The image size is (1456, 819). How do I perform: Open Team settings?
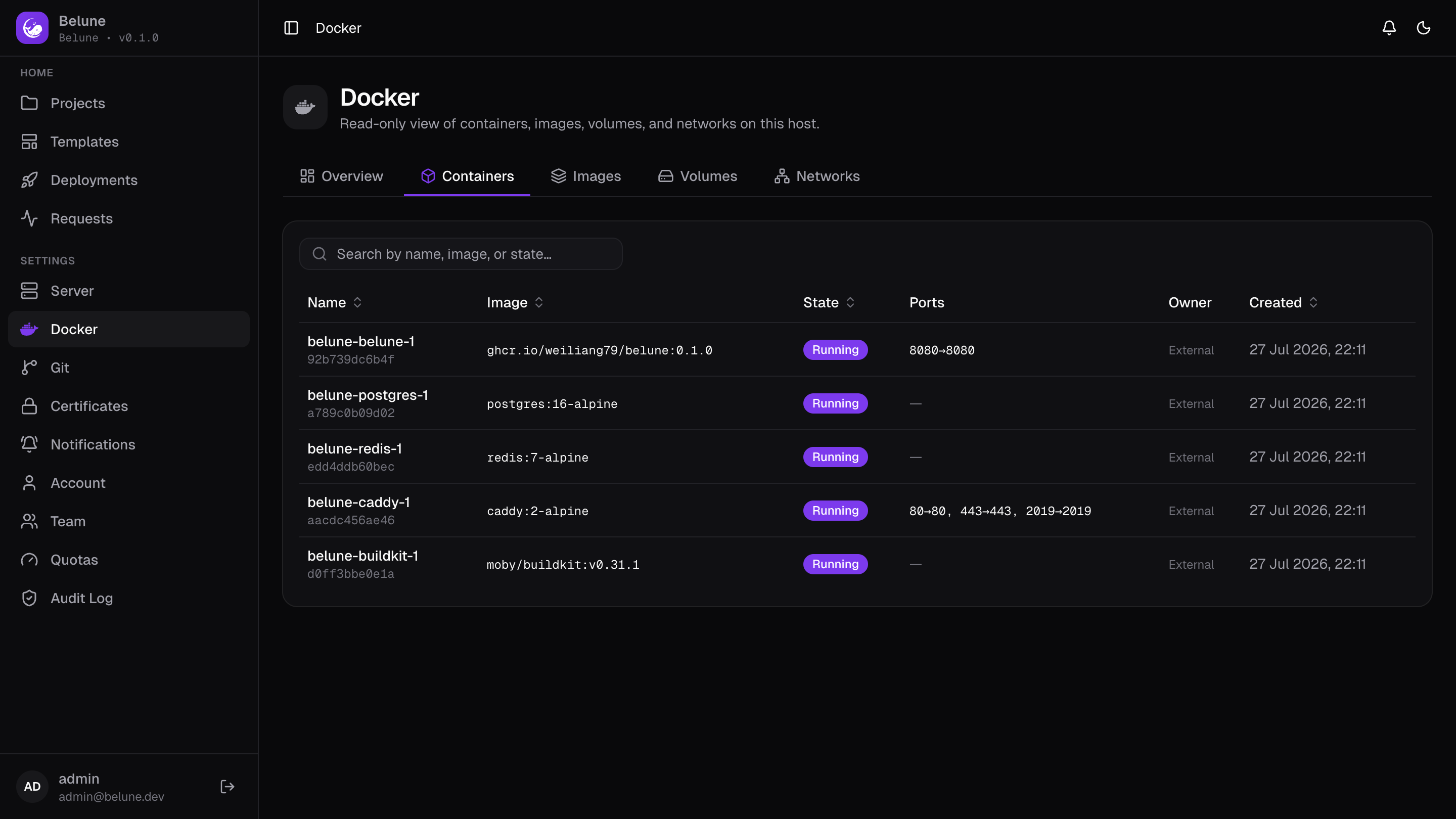tap(129, 521)
